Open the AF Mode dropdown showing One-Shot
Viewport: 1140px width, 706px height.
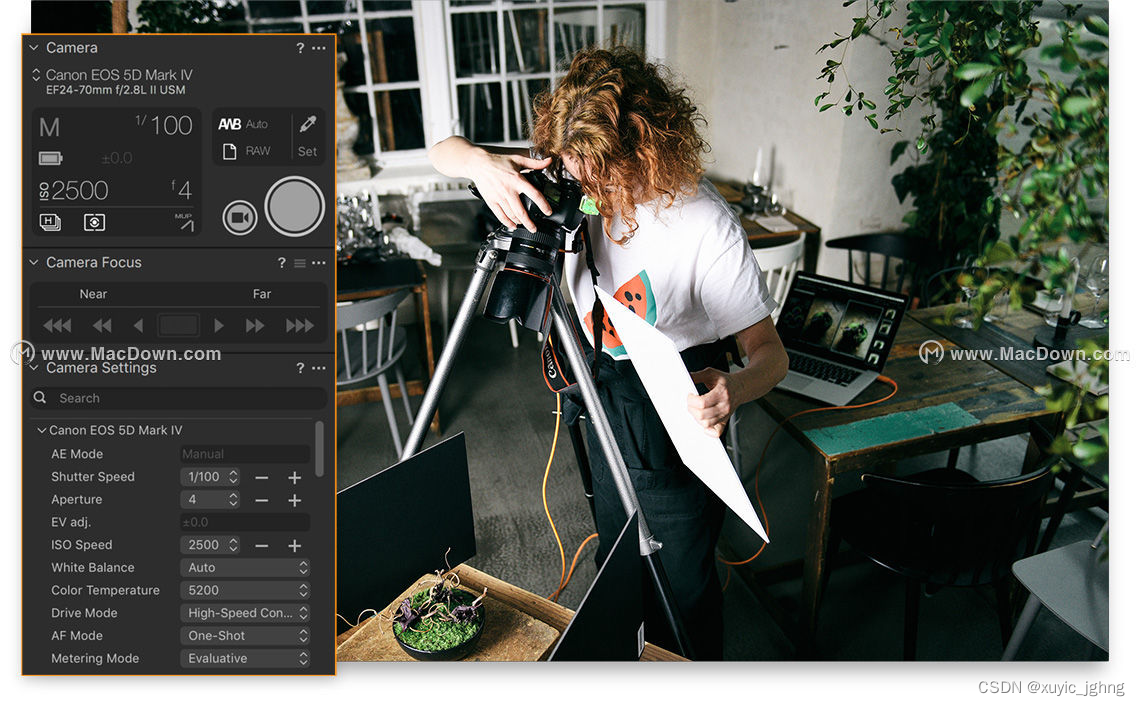pyautogui.click(x=244, y=635)
